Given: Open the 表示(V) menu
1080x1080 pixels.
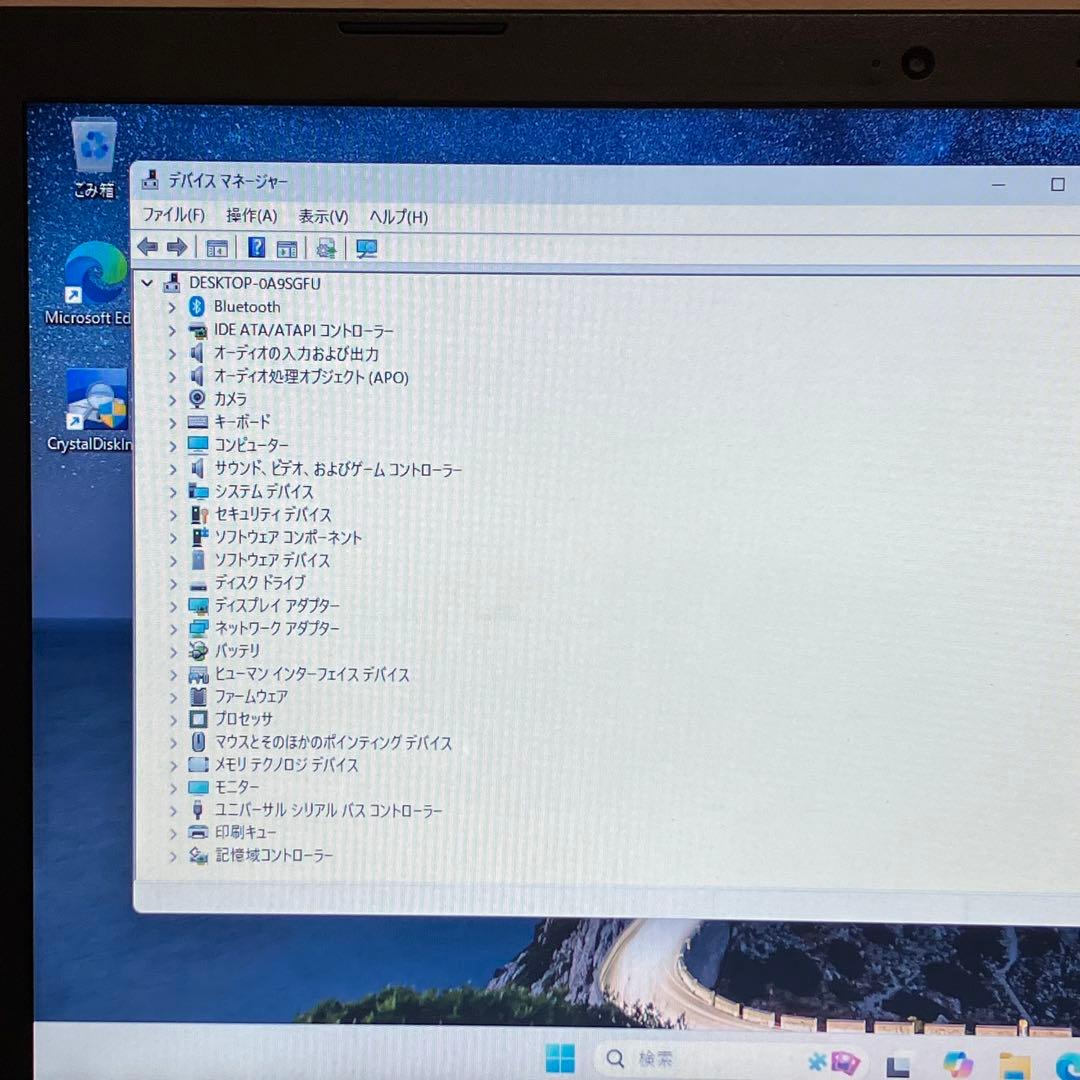Looking at the screenshot, I should click(x=321, y=216).
